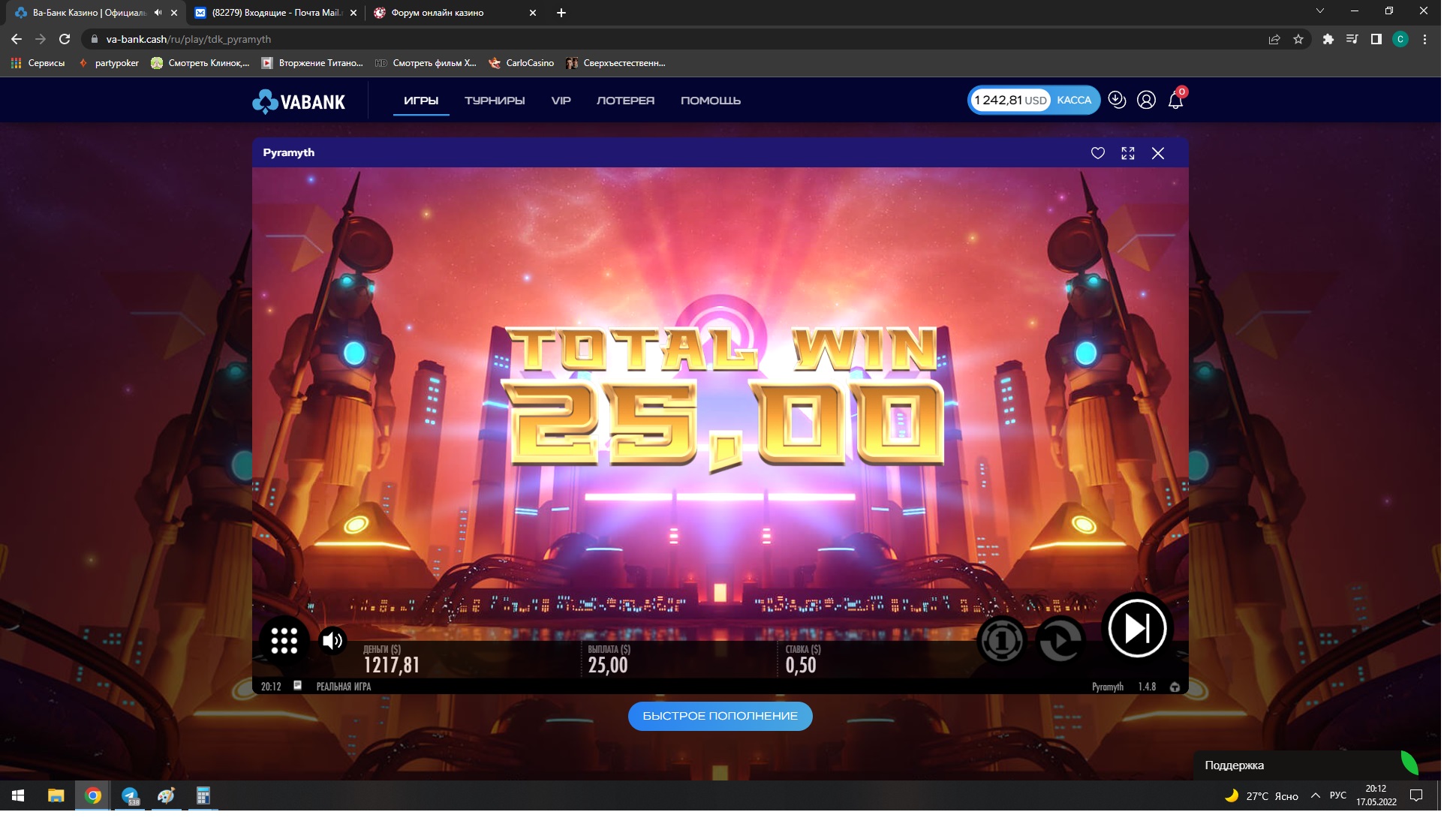This screenshot has height=824, width=1456.
Task: Click Быстрое пополнение quick deposit button
Action: (x=720, y=716)
